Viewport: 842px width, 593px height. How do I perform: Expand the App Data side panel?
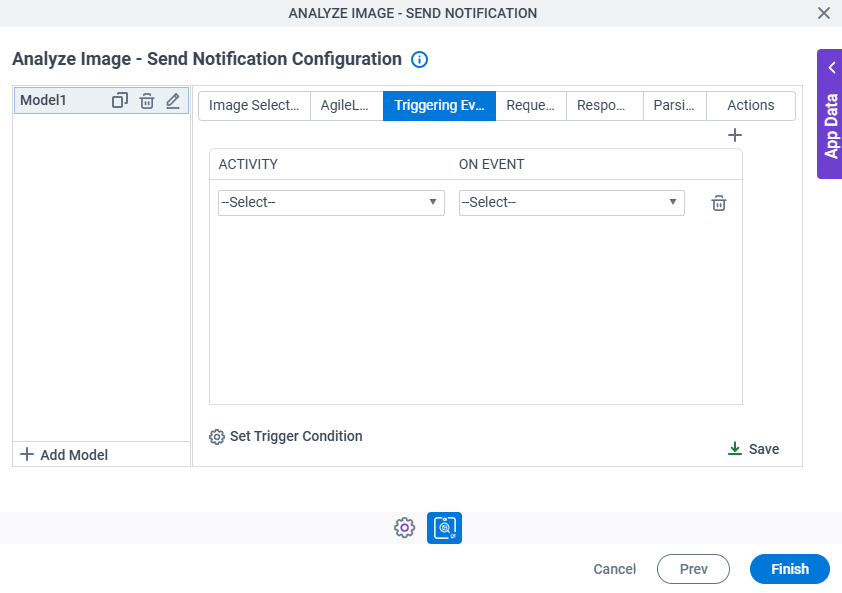[x=830, y=114]
